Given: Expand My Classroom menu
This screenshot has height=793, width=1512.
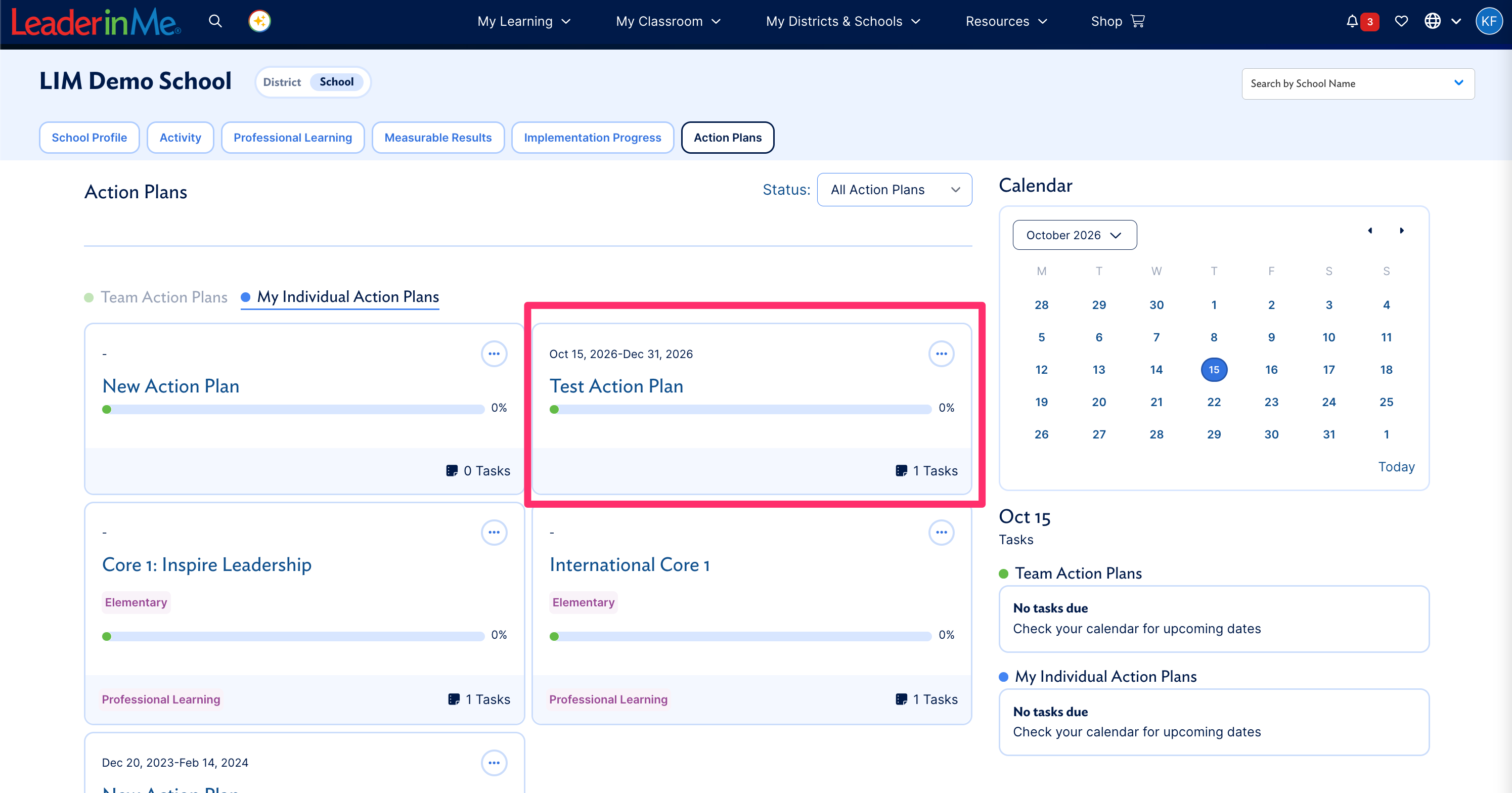Looking at the screenshot, I should 668,21.
